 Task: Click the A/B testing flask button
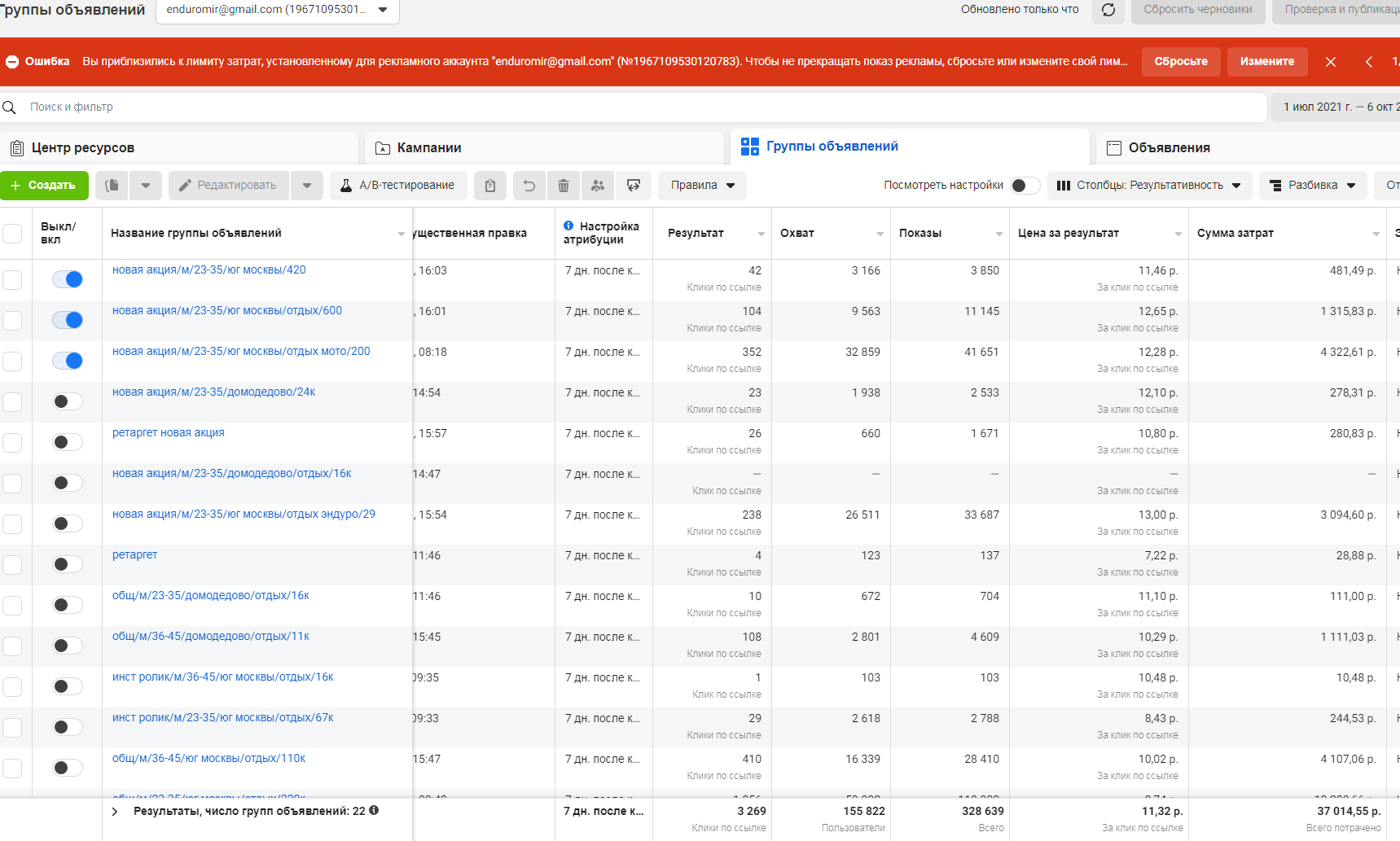click(x=398, y=186)
